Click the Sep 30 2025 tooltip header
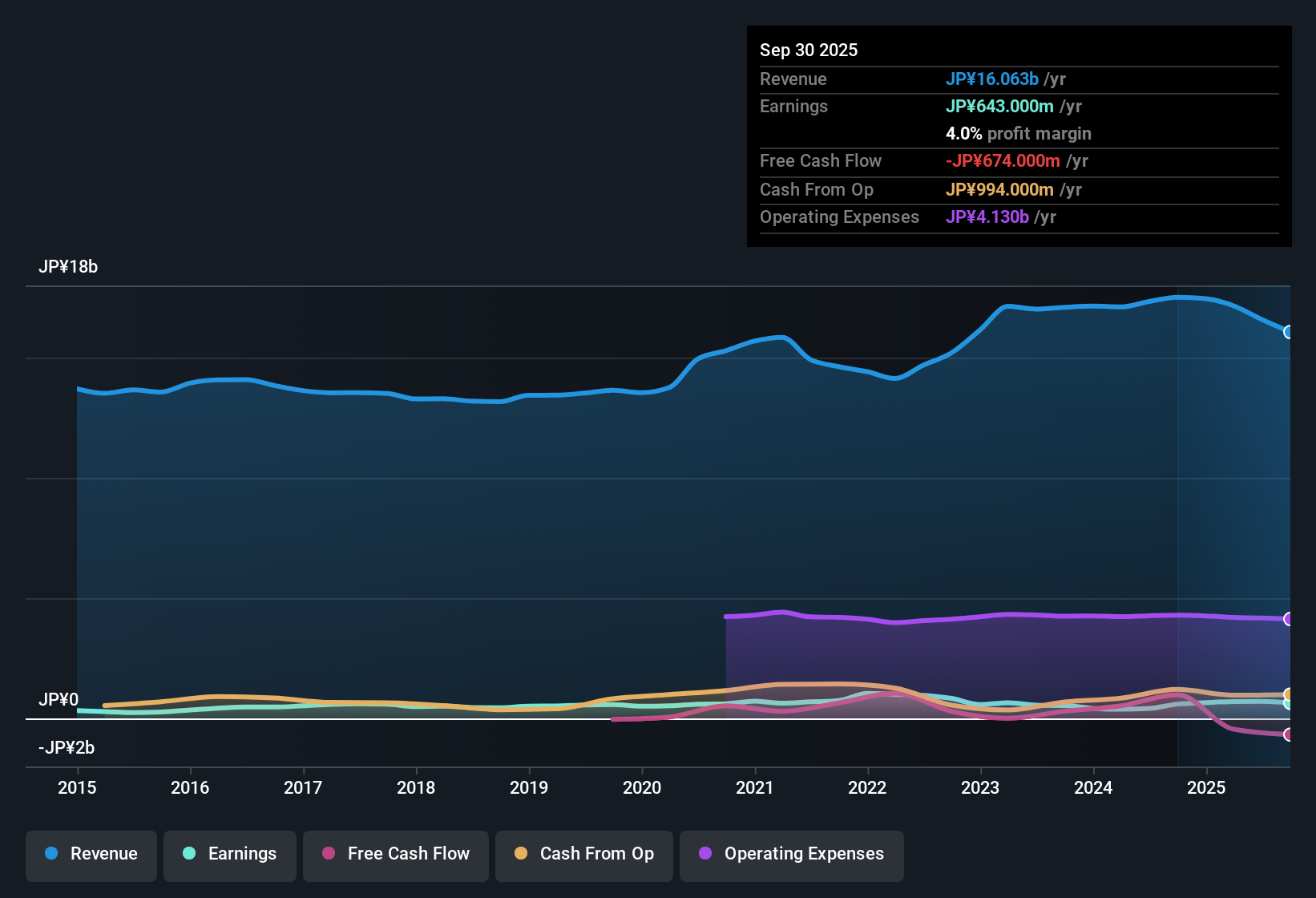The height and width of the screenshot is (898, 1316). point(809,50)
